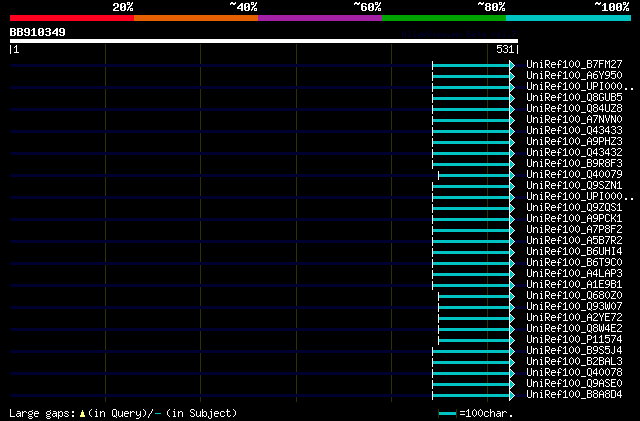Select the UniRef100_Q8W4E2 label
Image resolution: width=640 pixels, height=421 pixels.
coord(574,329)
